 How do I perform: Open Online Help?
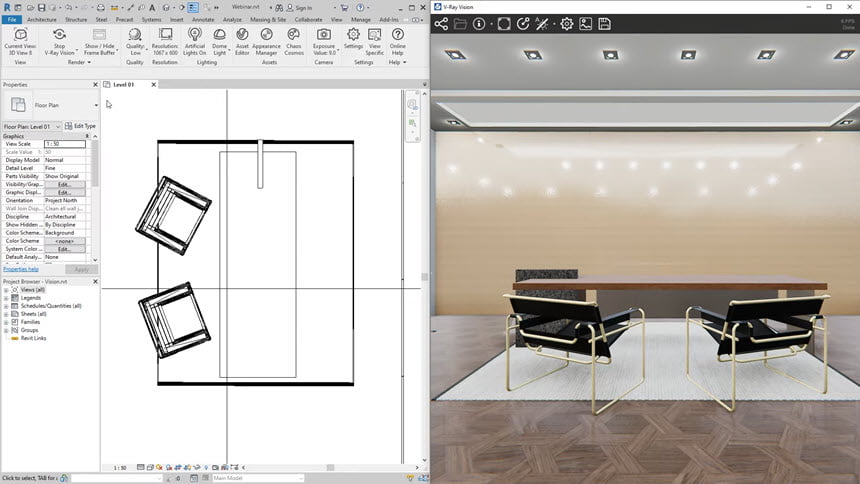(x=398, y=42)
